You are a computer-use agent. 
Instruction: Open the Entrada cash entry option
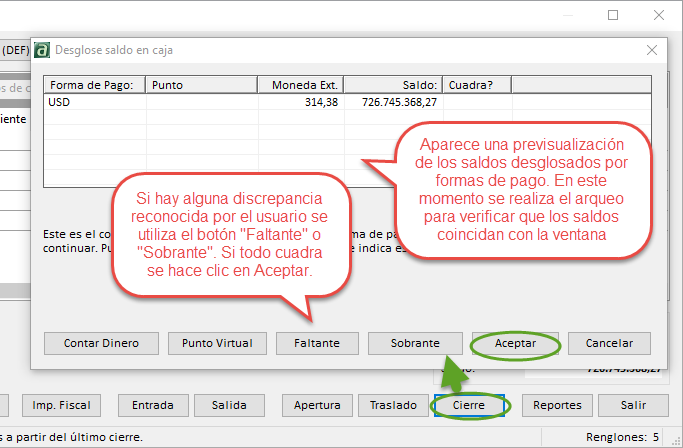click(152, 405)
